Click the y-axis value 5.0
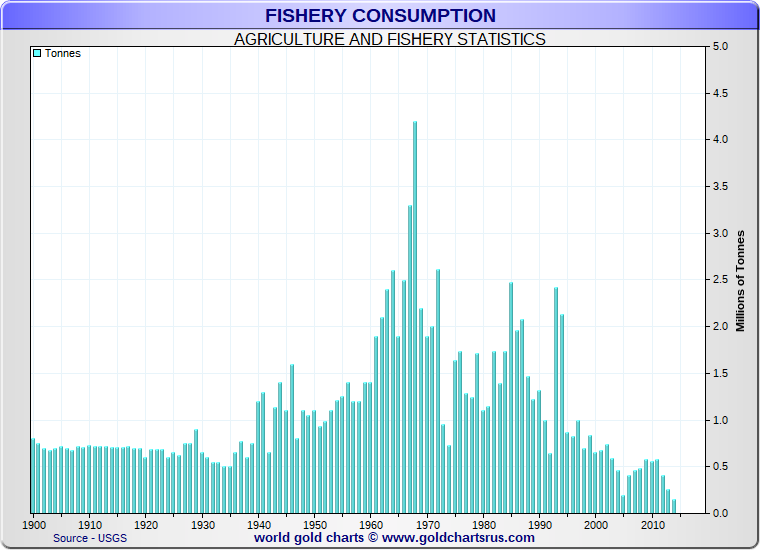The width and height of the screenshot is (760, 550). (x=720, y=47)
